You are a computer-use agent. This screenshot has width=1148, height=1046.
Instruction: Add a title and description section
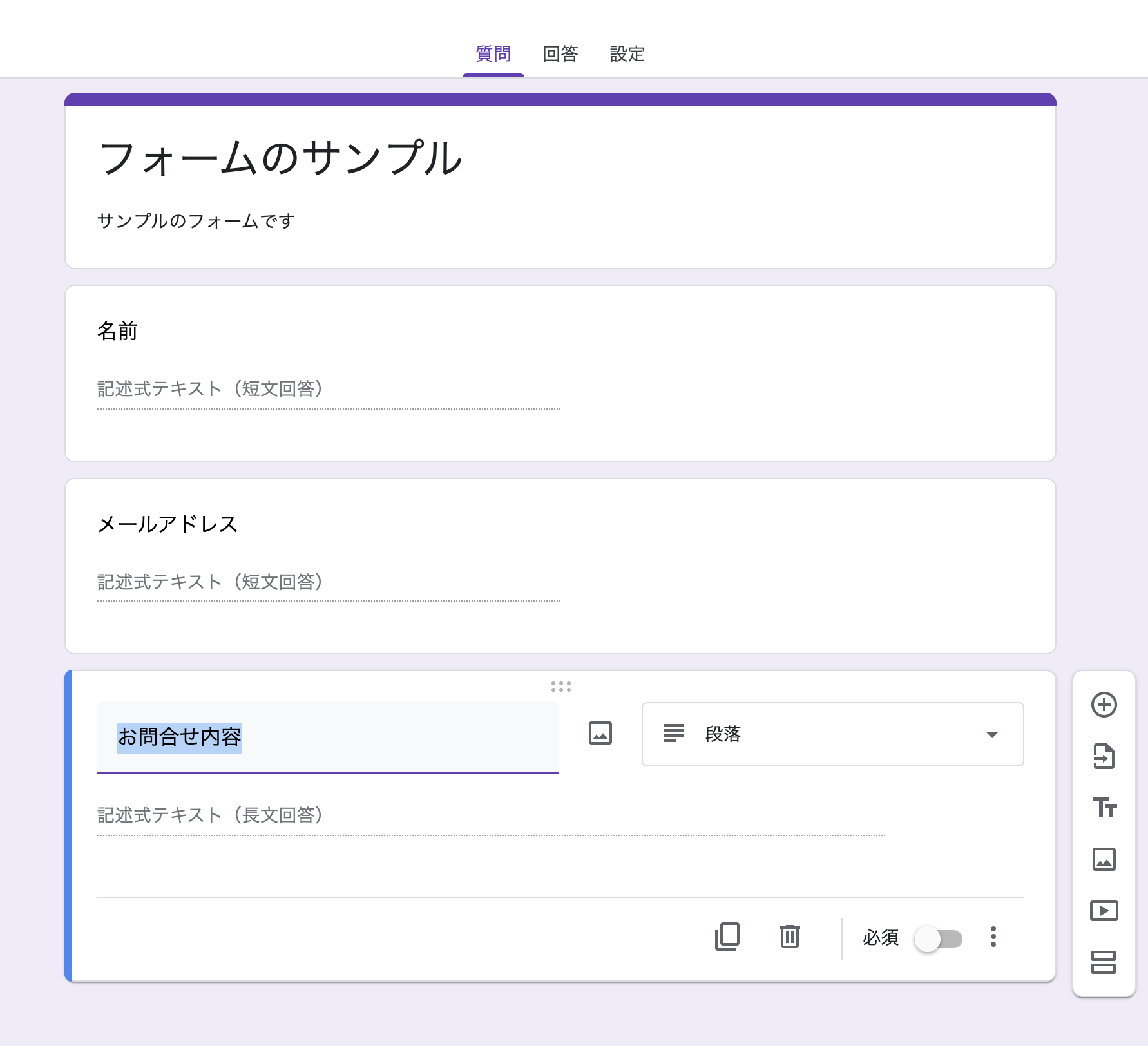[x=1104, y=807]
